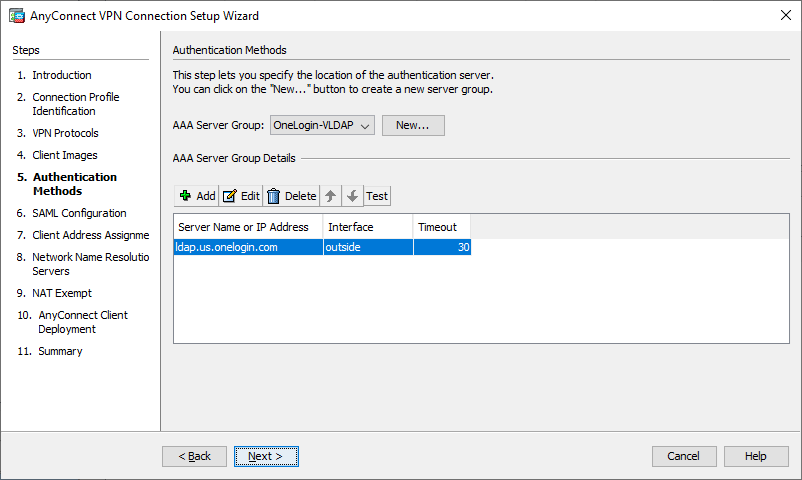This screenshot has width=802, height=480.
Task: Click the AnyConnect wizard title bar icon
Action: (x=17, y=16)
